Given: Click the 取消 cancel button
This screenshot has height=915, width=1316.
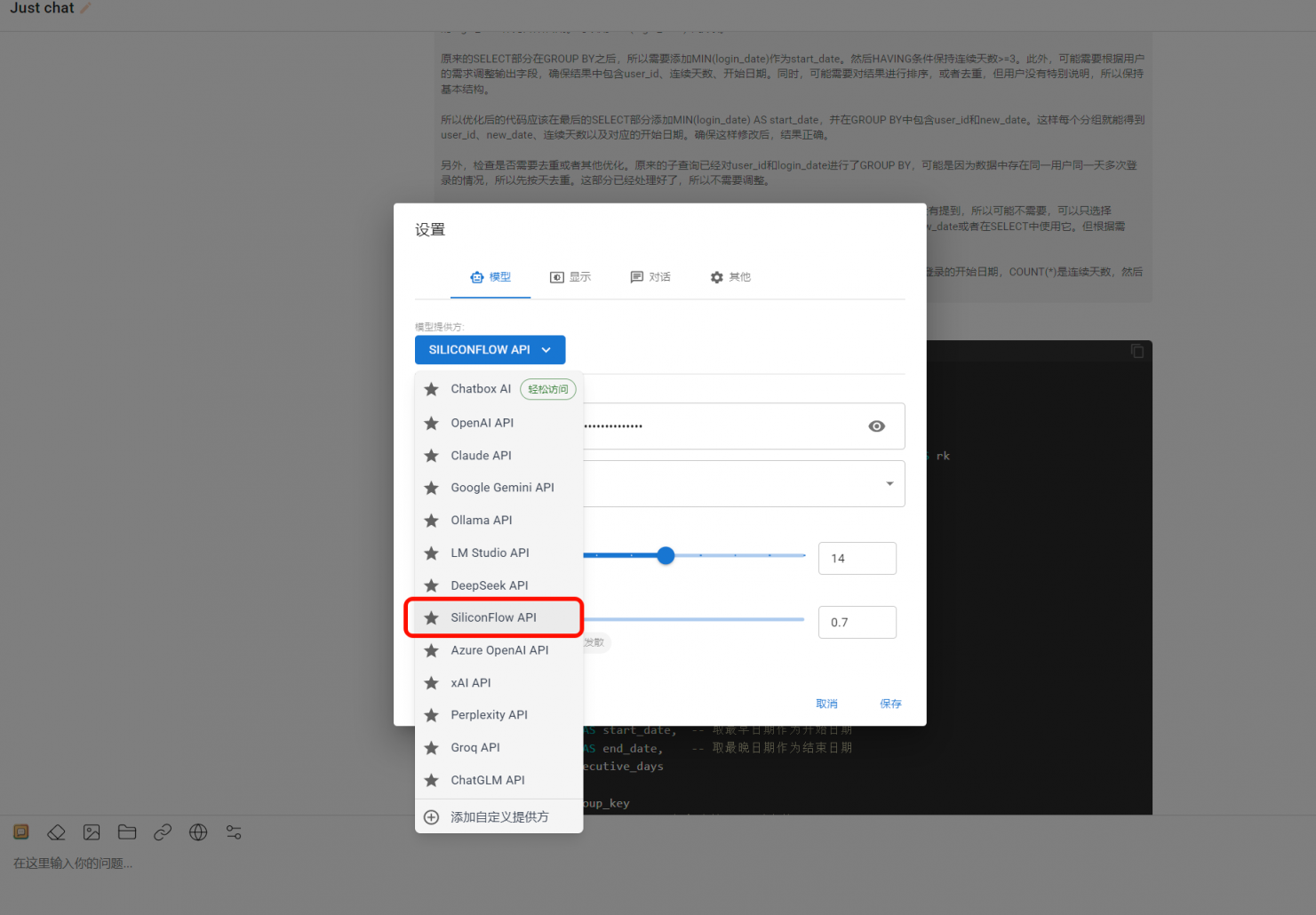Looking at the screenshot, I should [827, 704].
